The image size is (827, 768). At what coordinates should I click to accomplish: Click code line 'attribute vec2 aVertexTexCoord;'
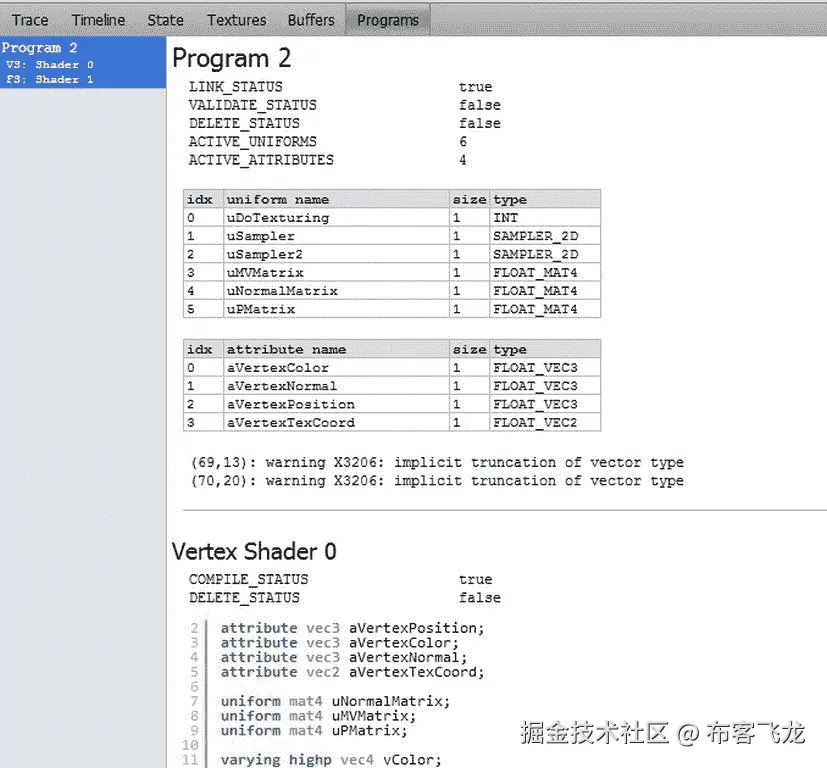[352, 672]
